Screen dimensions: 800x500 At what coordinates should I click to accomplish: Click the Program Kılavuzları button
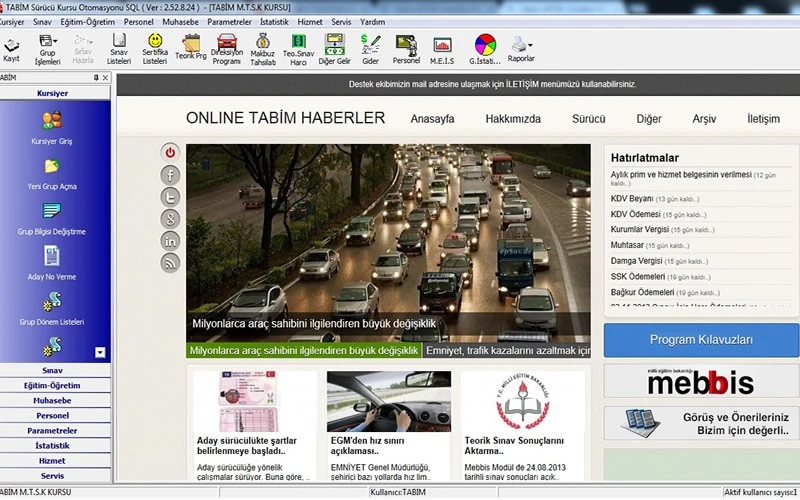[701, 340]
